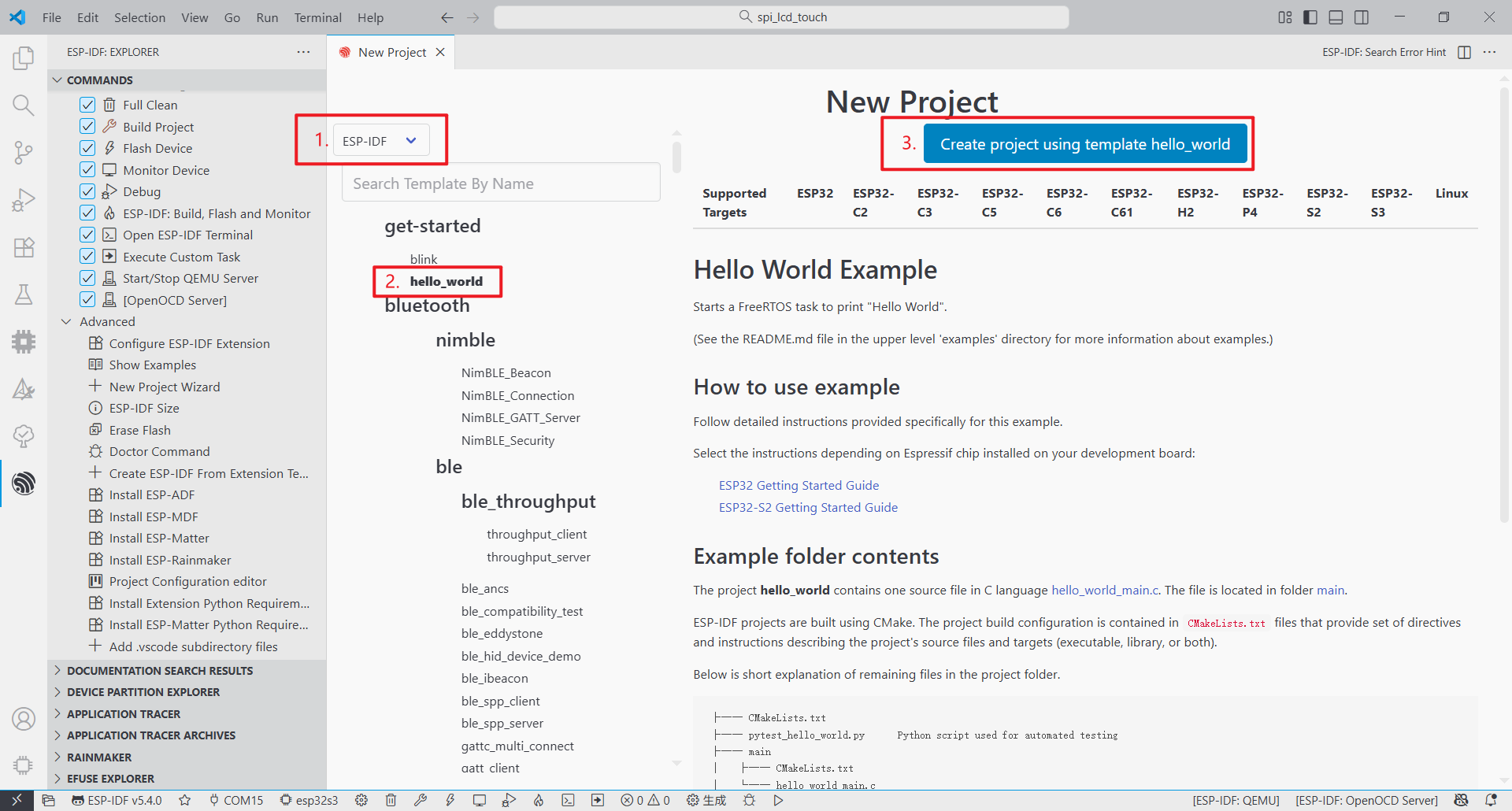Click the status bar flash device lightning icon
Screen dimensions: 1512x811
450,800
